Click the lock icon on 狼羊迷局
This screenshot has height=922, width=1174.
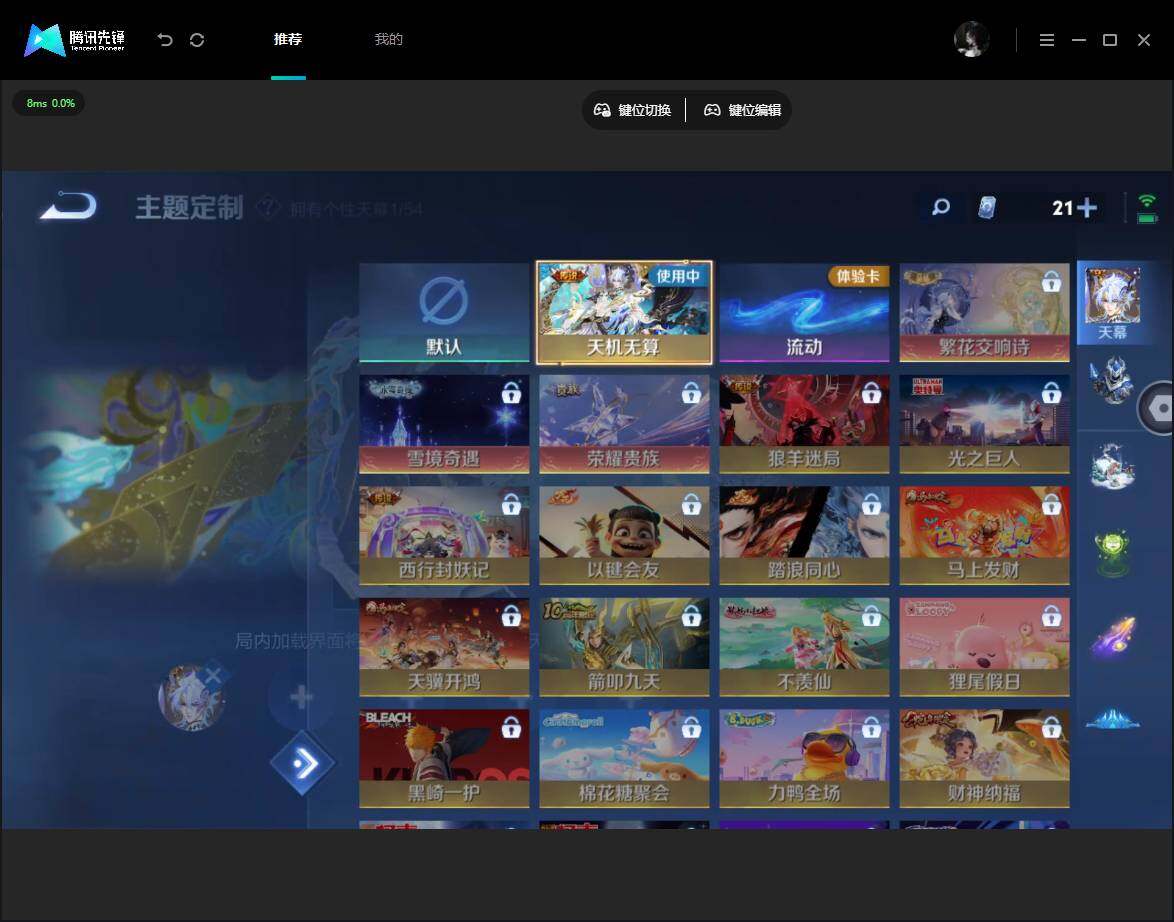(x=871, y=392)
